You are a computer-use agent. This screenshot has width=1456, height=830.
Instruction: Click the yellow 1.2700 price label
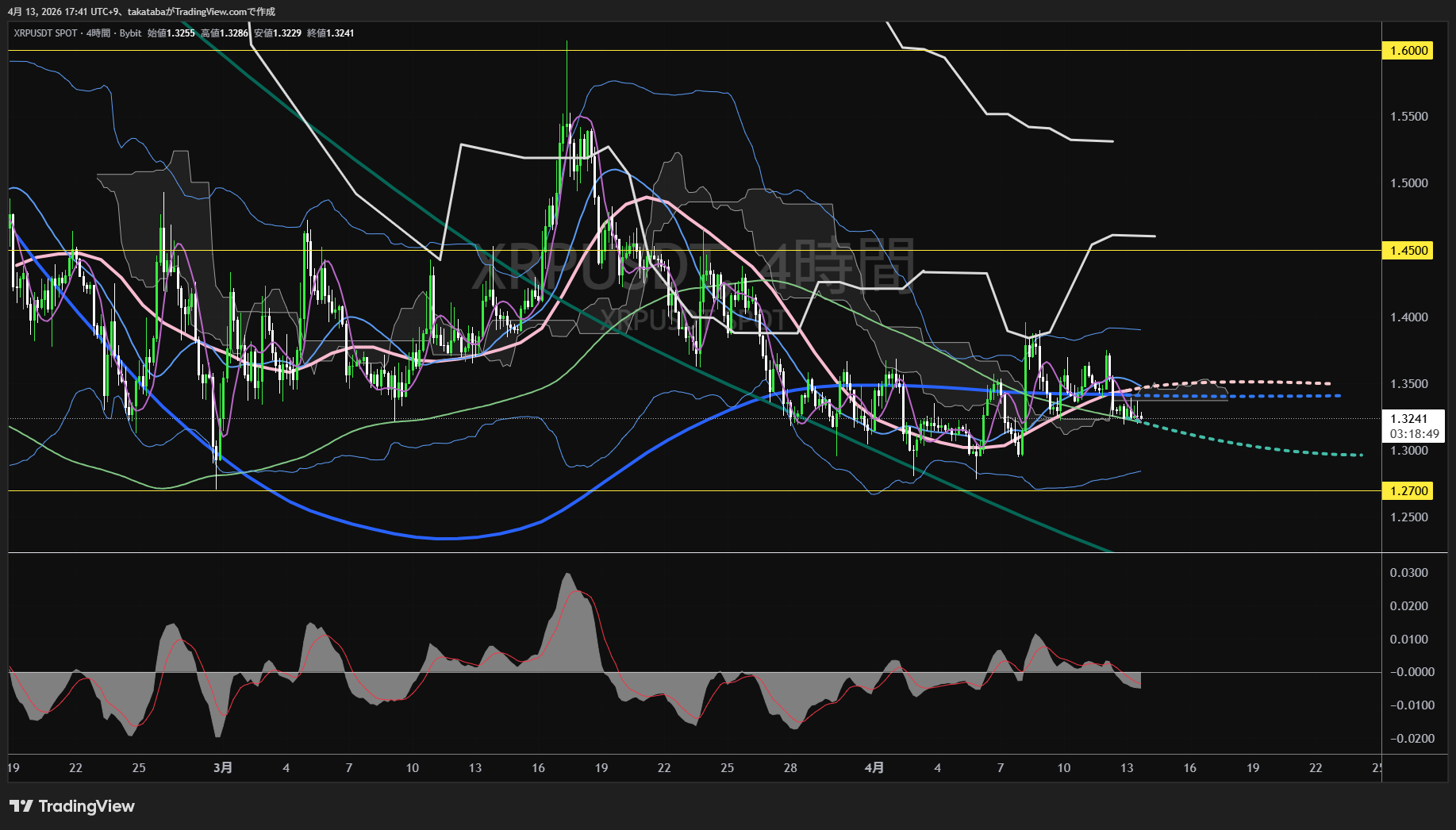(x=1408, y=491)
